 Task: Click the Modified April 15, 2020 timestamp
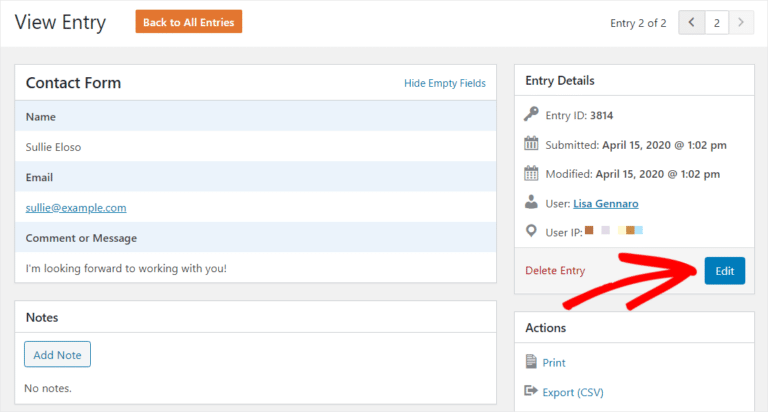(658, 174)
